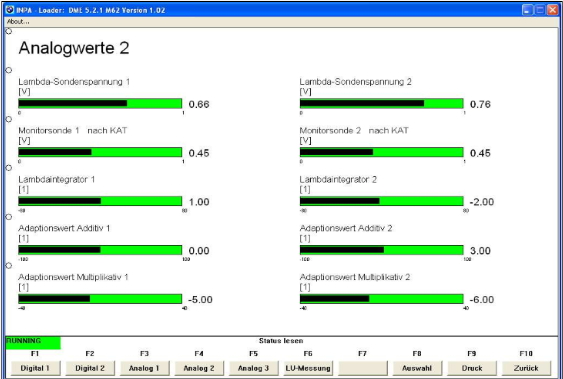
Task: Click the F6 key label
Action: click(308, 354)
